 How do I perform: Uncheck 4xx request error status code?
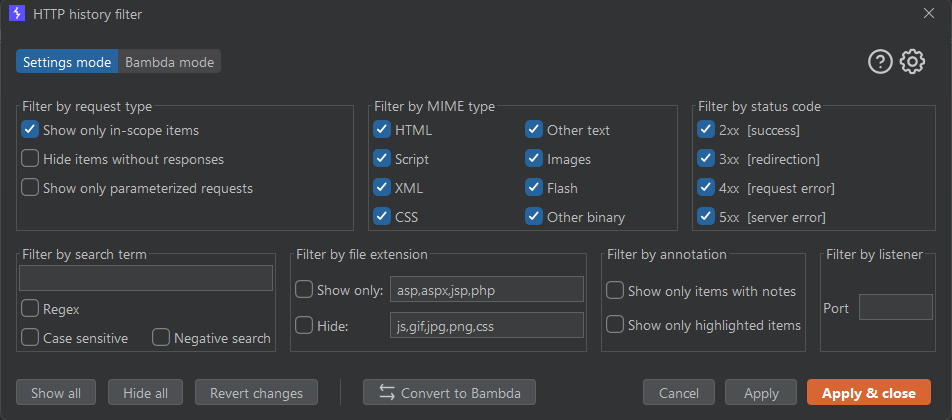[706, 188]
